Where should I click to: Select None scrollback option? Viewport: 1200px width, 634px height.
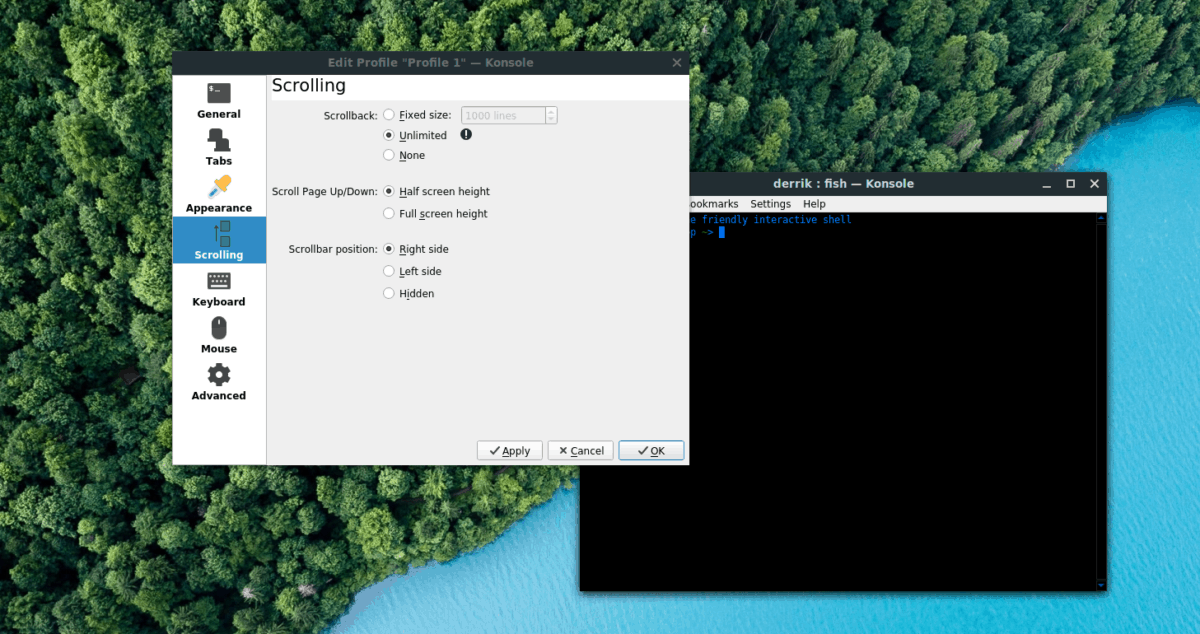(x=404, y=155)
